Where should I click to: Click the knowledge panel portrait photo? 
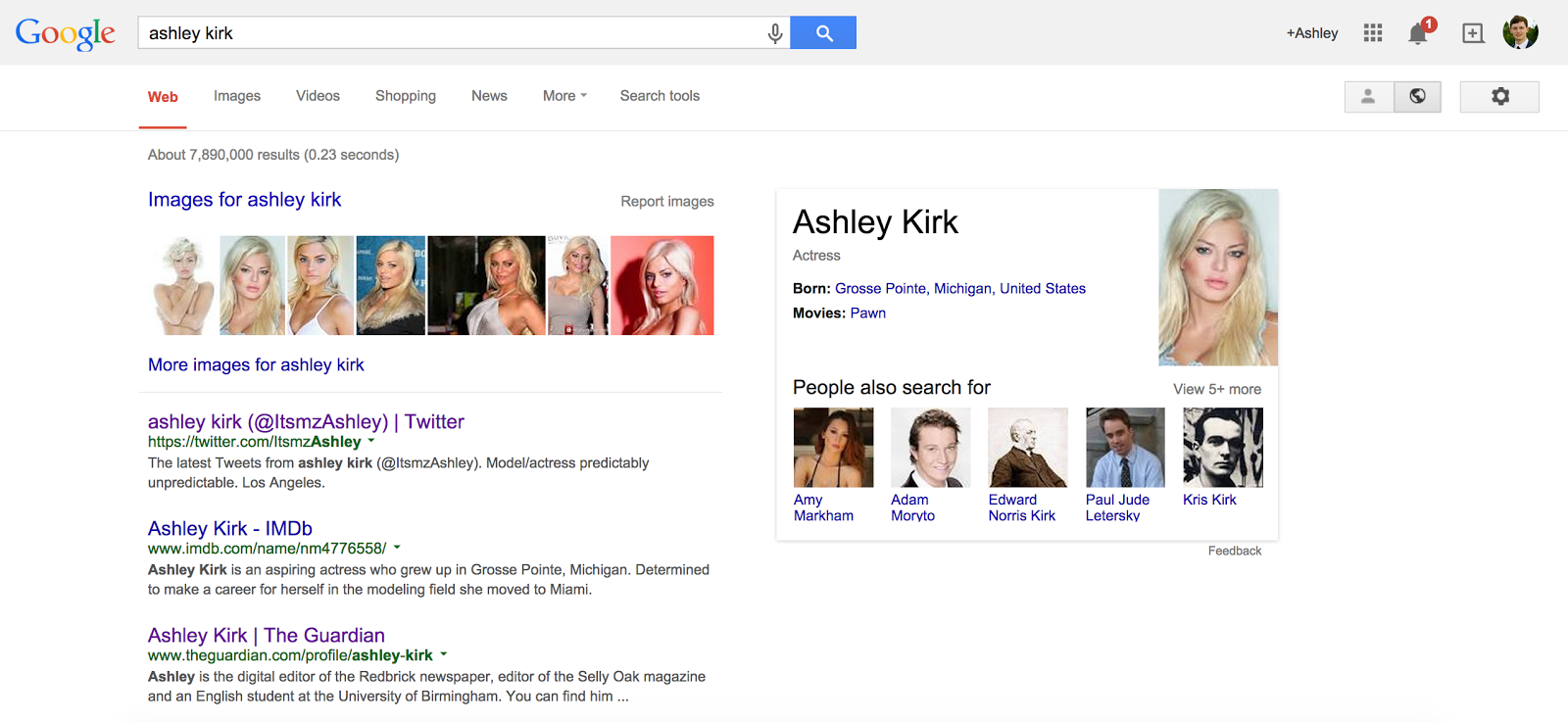(x=1218, y=277)
